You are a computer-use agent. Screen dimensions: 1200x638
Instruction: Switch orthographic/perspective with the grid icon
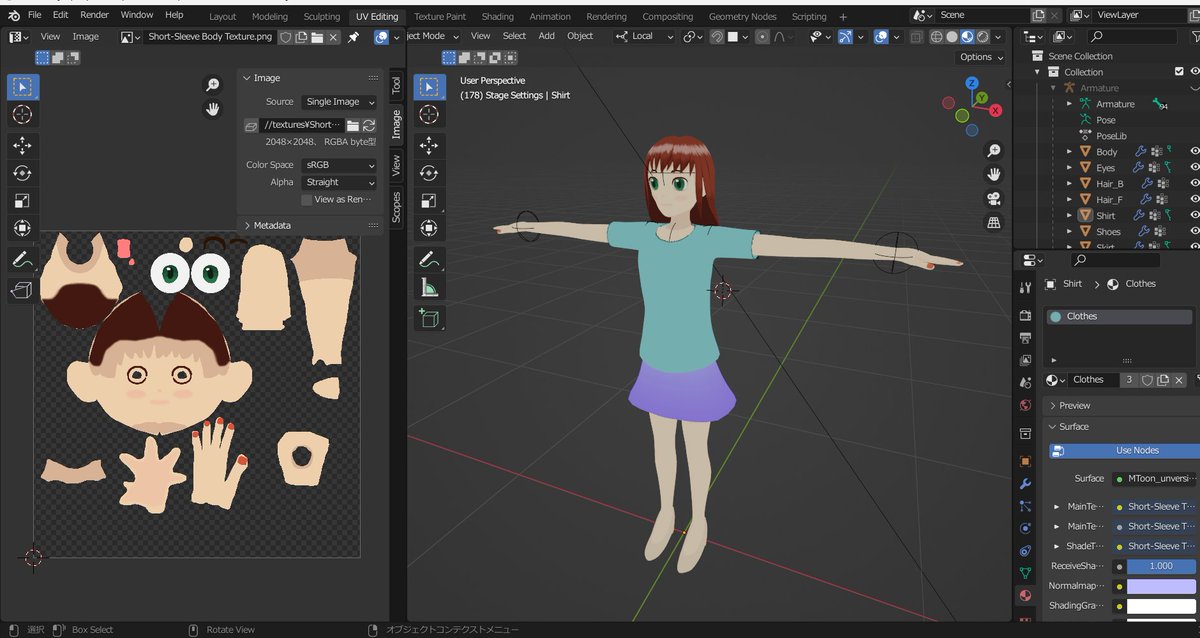[x=994, y=222]
